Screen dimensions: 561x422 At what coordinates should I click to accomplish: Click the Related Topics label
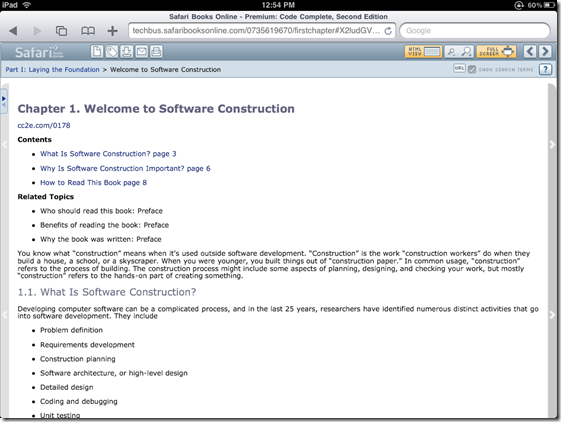45,197
